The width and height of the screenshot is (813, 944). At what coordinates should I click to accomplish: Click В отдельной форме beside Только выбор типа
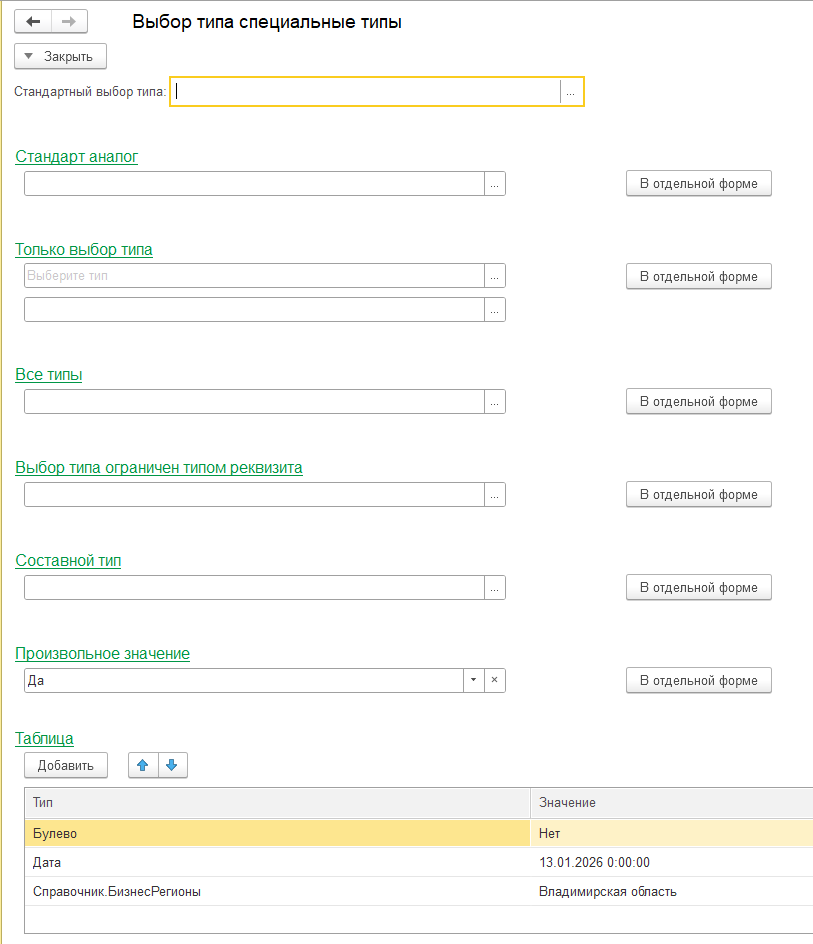tap(698, 276)
